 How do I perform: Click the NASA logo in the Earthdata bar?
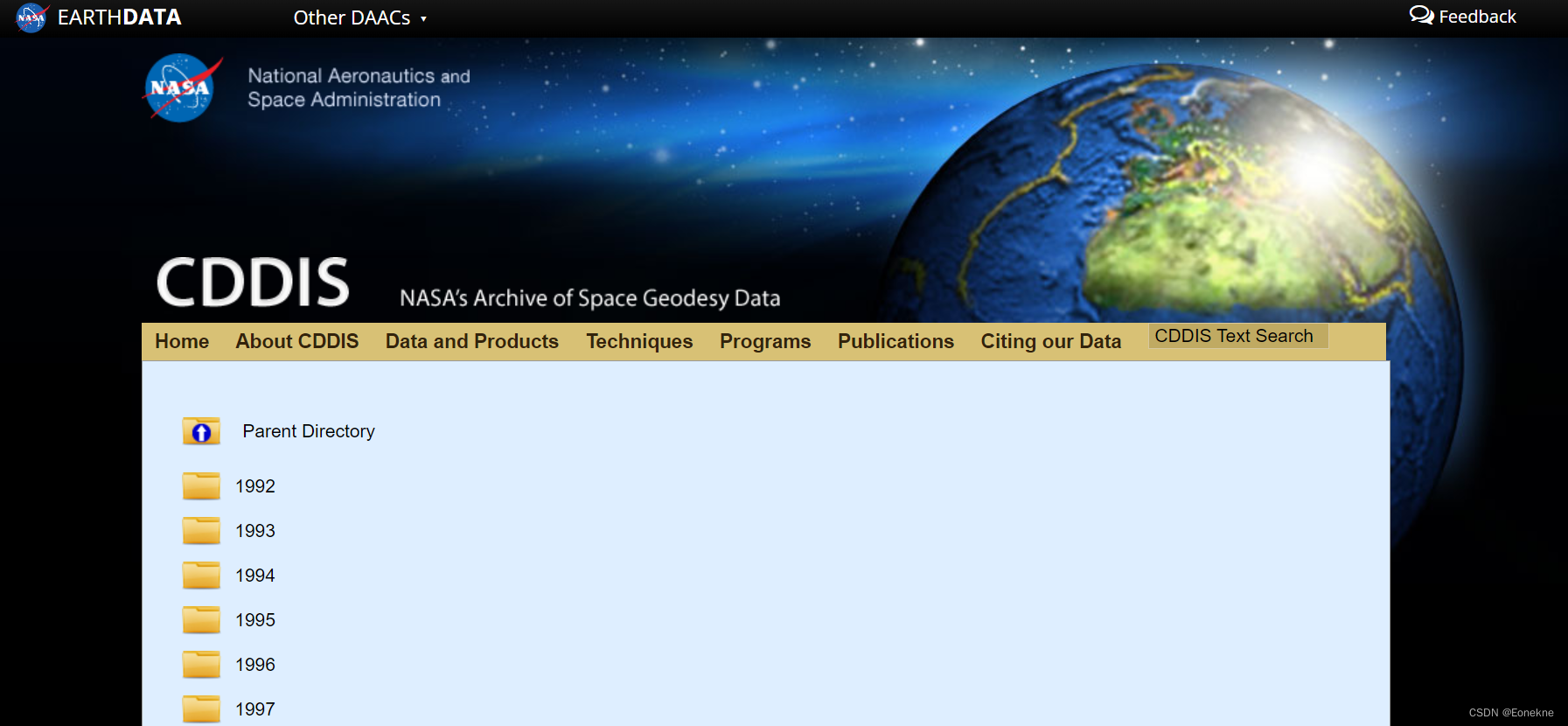pyautogui.click(x=32, y=17)
